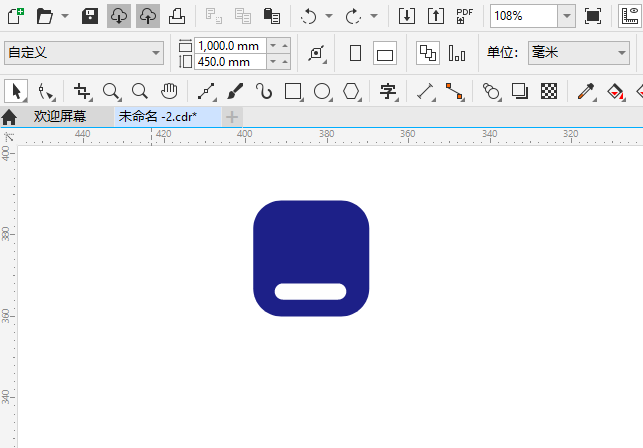Viewport: 643px width, 448px height.
Task: Select the Zoom tool magnifier
Action: (111, 91)
